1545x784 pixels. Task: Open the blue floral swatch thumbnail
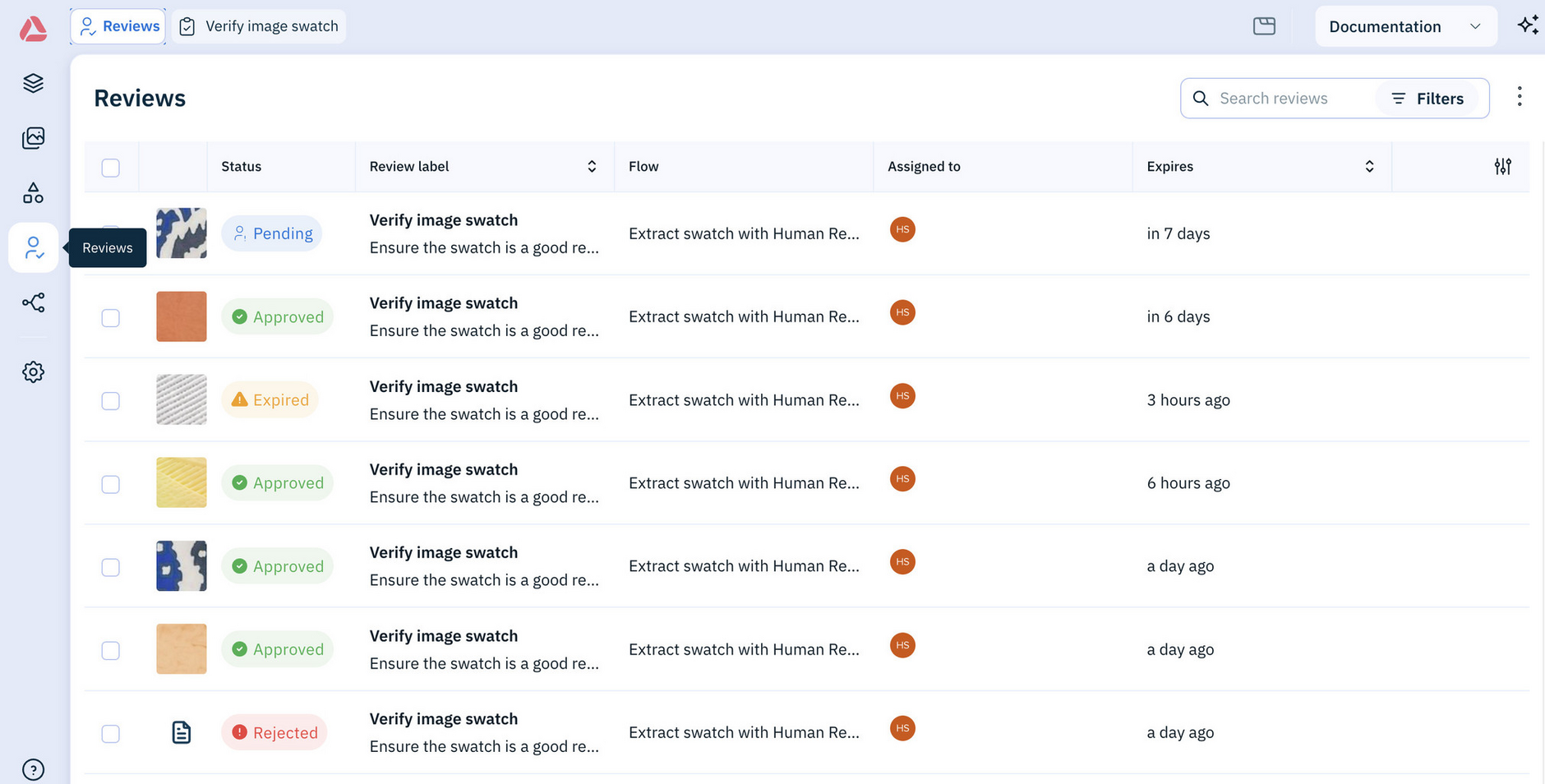[x=182, y=565]
